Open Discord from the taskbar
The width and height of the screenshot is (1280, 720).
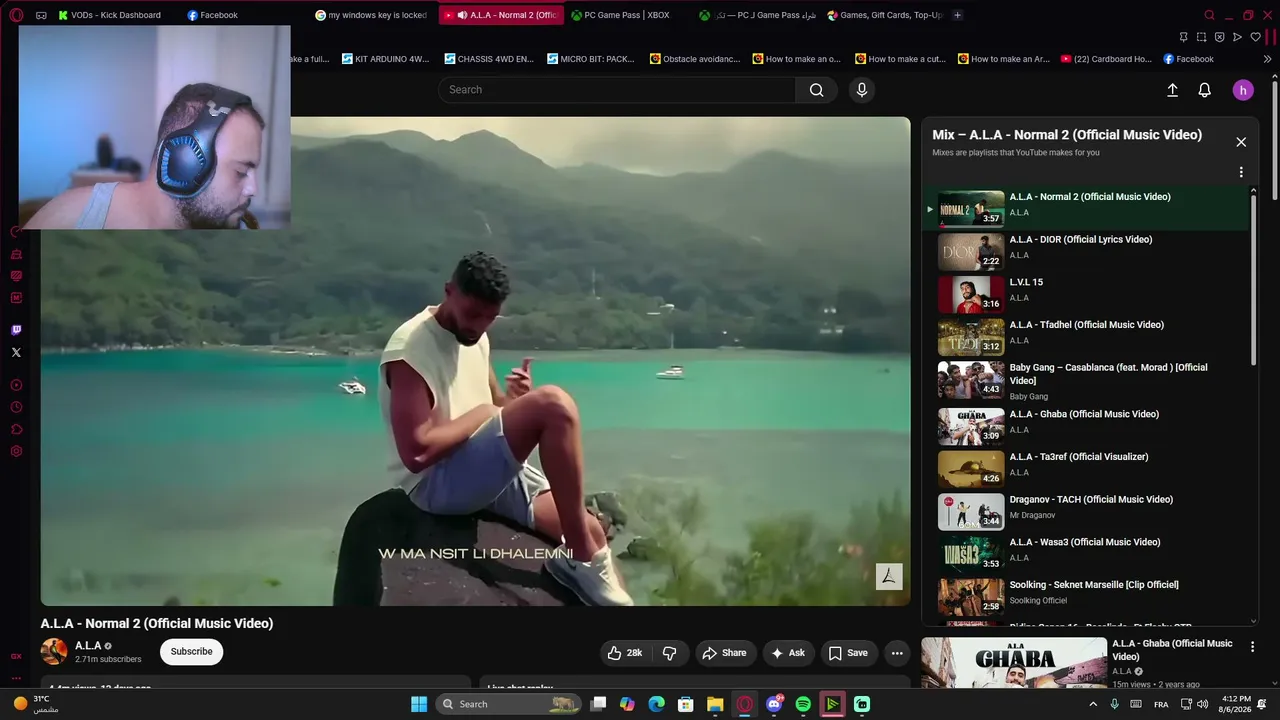(x=774, y=704)
